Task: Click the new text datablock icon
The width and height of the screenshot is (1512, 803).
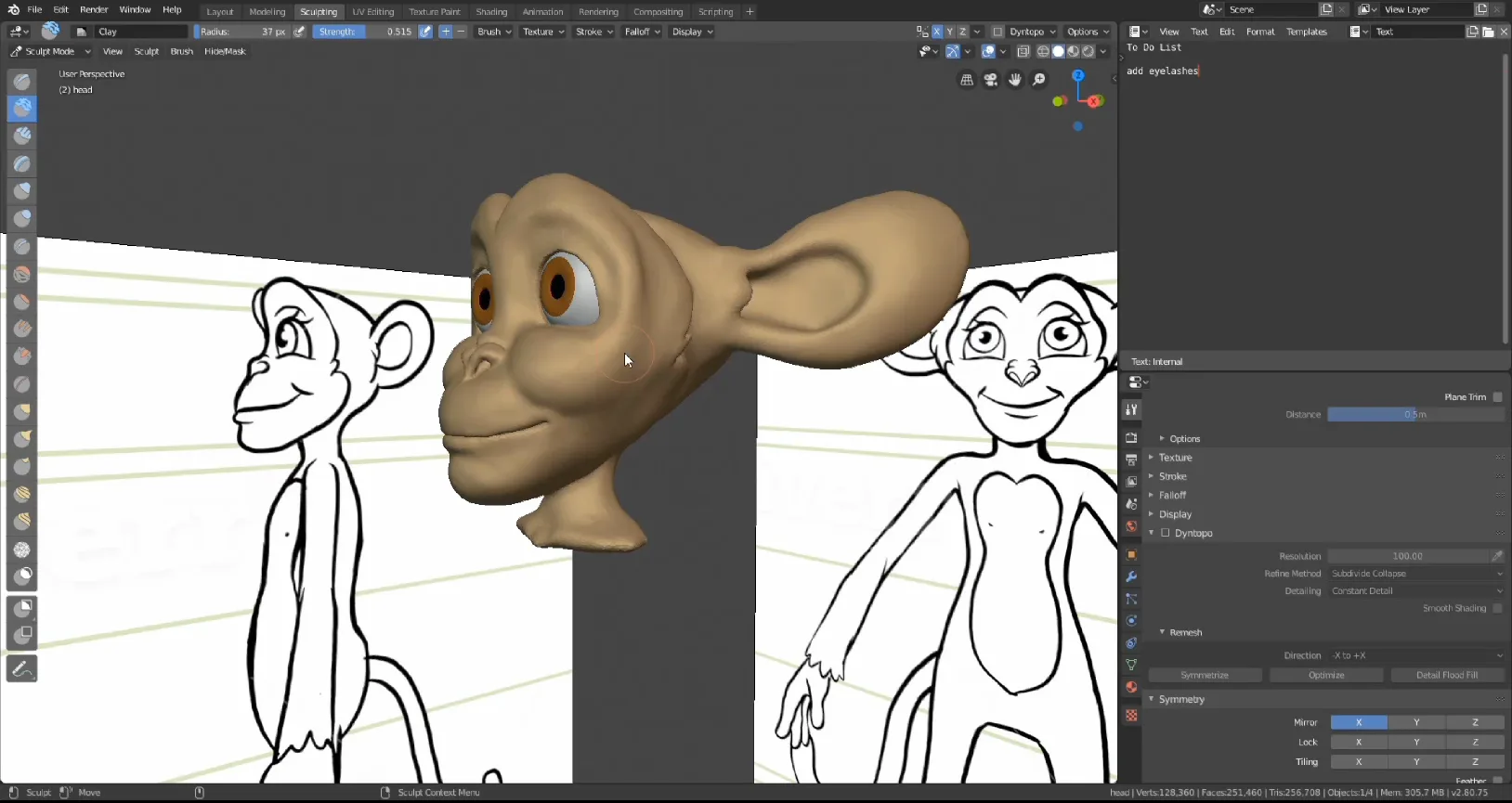Action: click(x=1473, y=32)
